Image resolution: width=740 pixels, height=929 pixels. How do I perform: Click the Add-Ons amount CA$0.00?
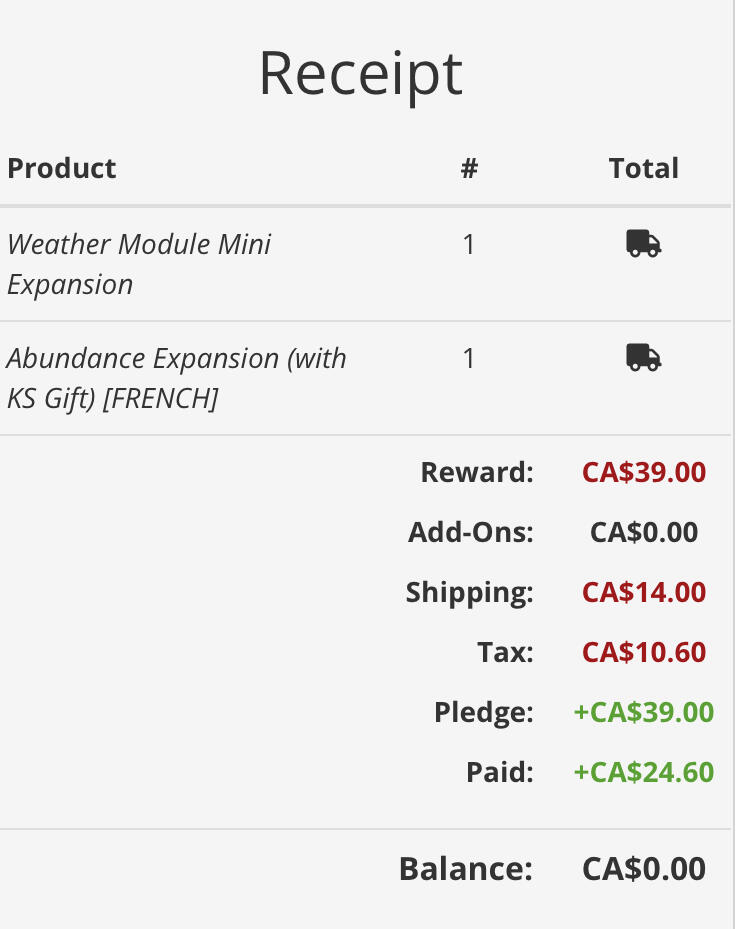click(644, 532)
